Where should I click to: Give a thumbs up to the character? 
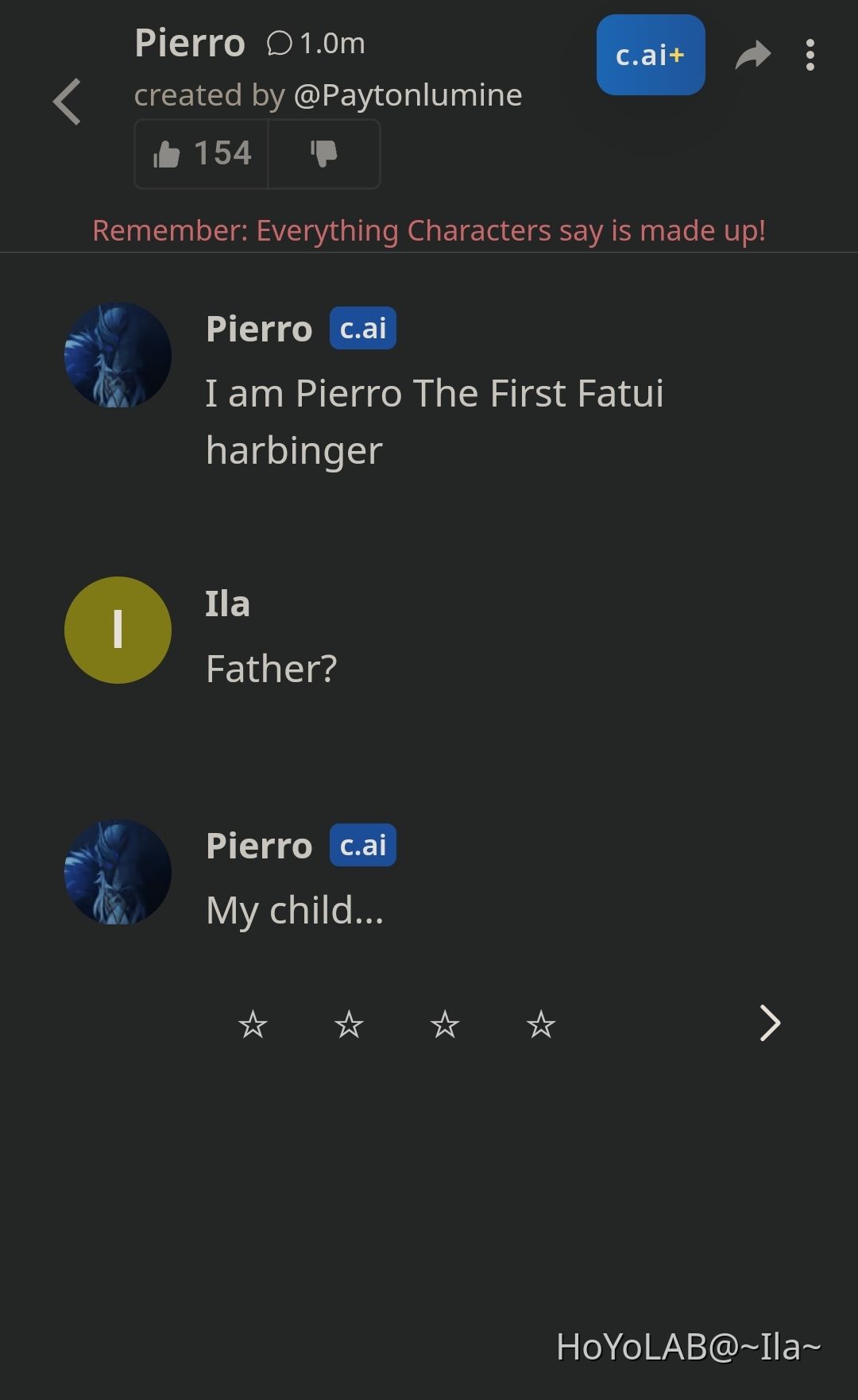(201, 154)
